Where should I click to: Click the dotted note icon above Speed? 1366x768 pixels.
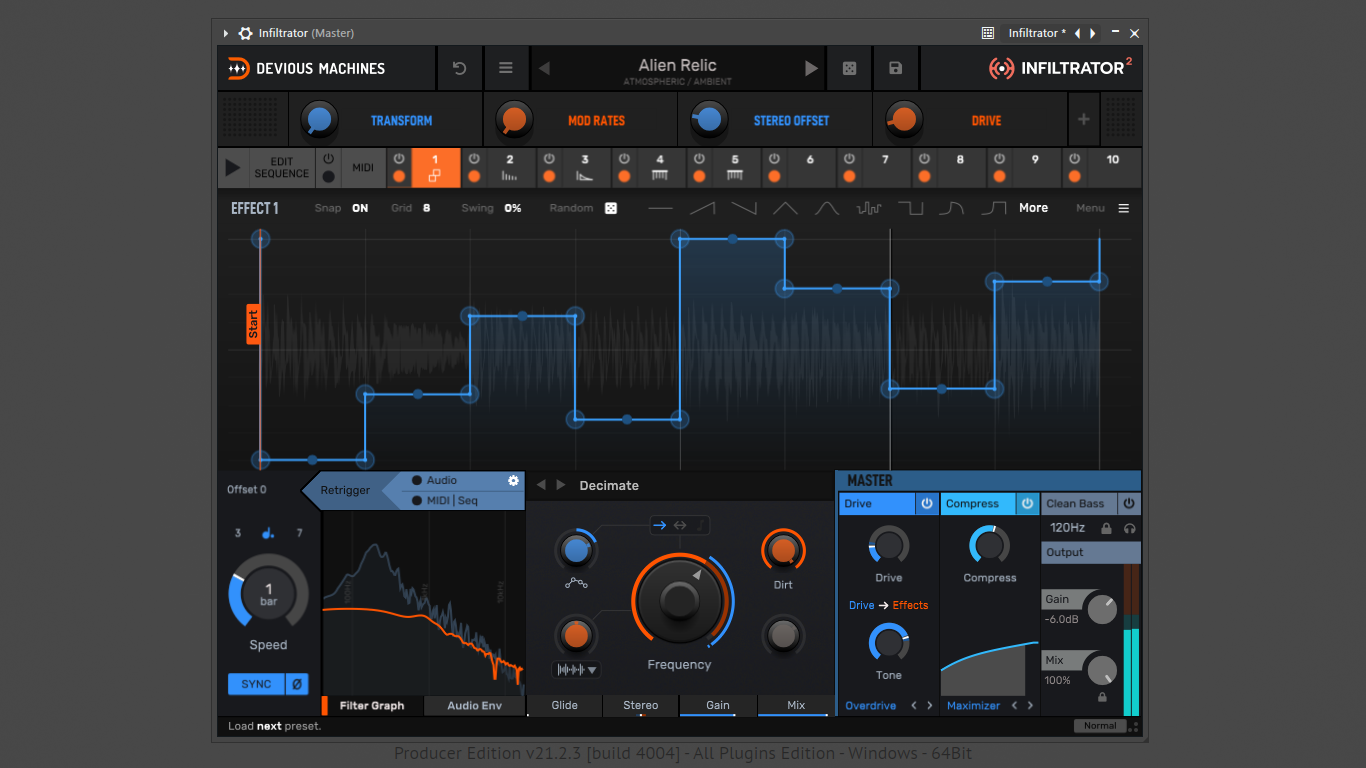268,533
